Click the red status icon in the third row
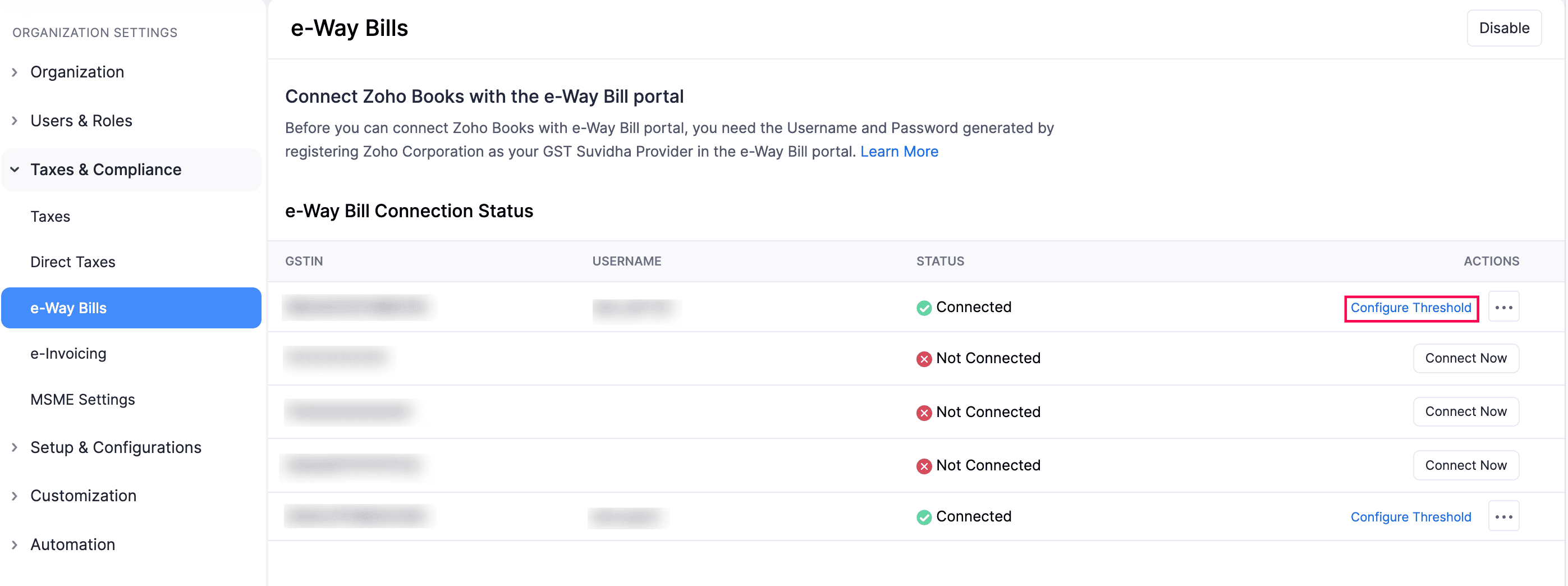Image resolution: width=1568 pixels, height=586 pixels. click(924, 412)
